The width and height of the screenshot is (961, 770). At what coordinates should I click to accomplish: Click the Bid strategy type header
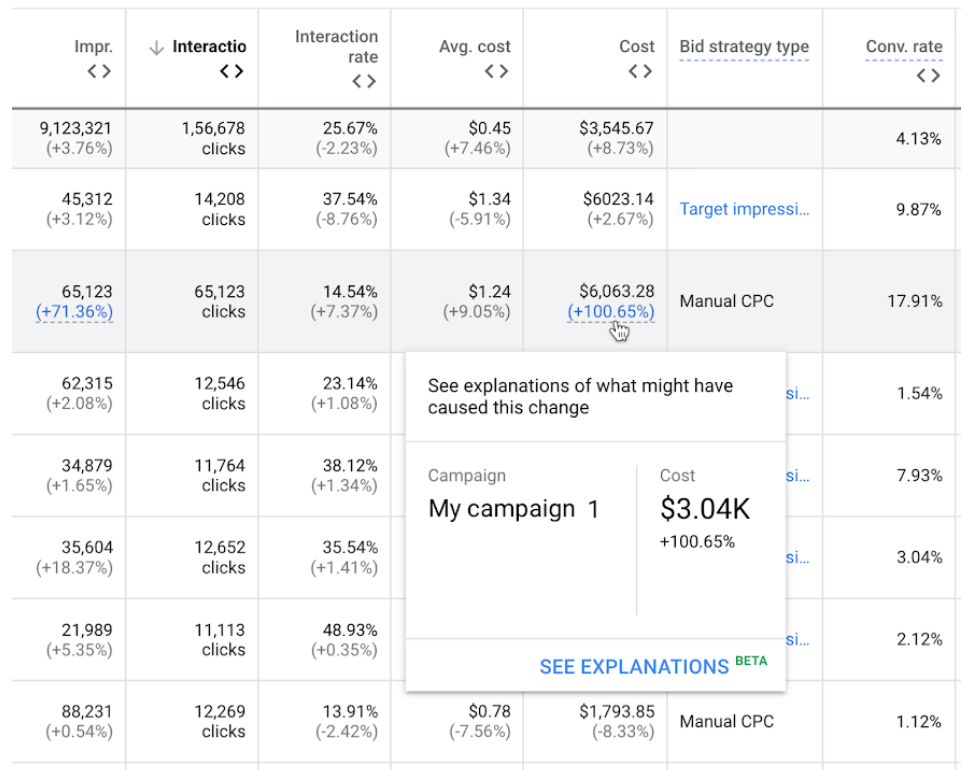coord(744,47)
